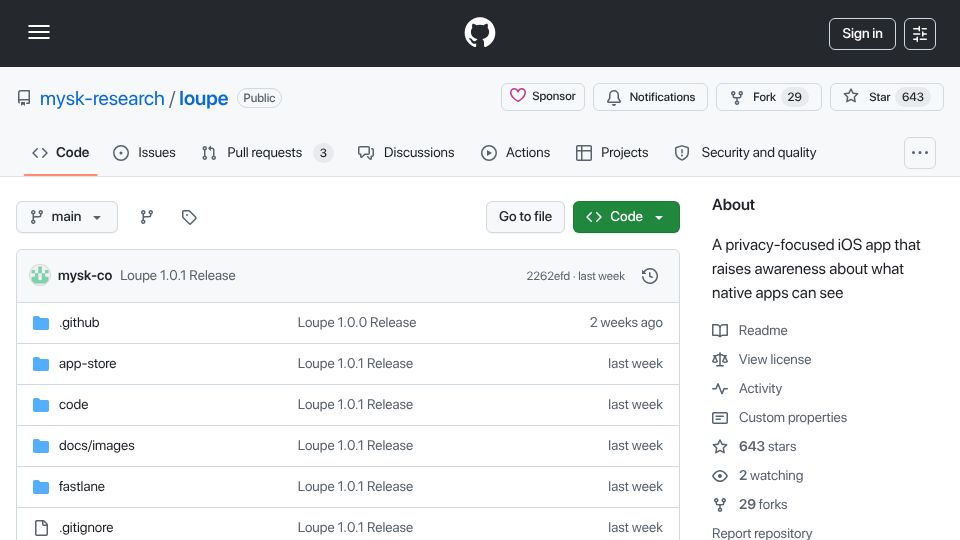
Task: Click the forks icon in About
Action: tap(720, 504)
